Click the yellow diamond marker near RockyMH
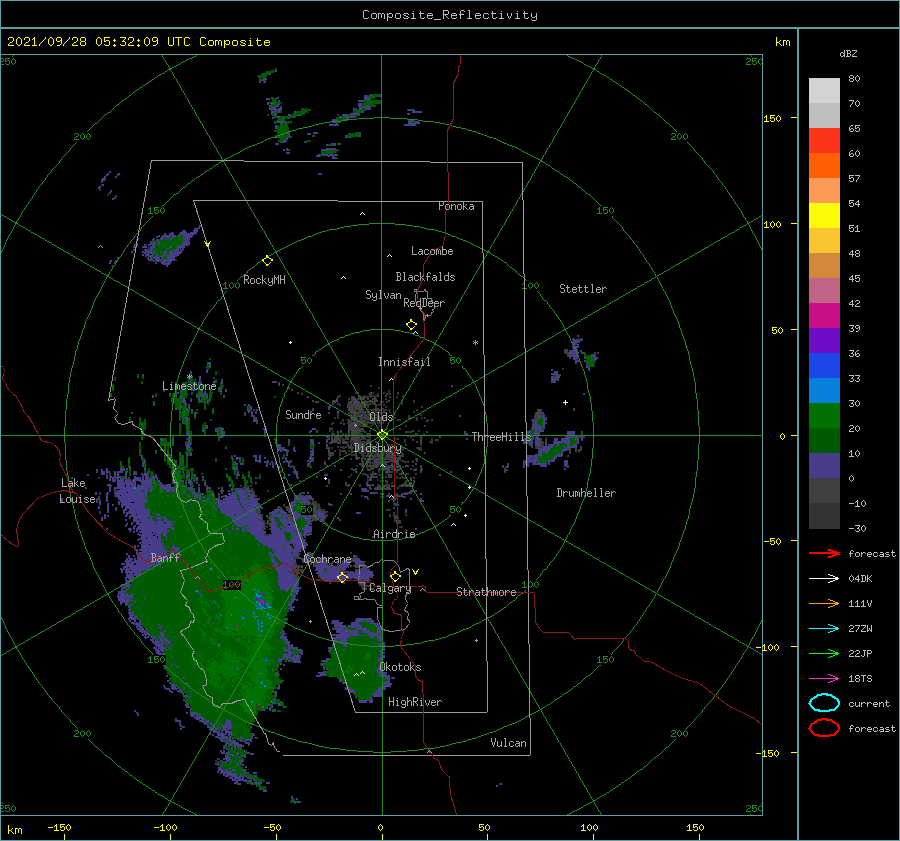The height and width of the screenshot is (841, 900). [x=267, y=261]
